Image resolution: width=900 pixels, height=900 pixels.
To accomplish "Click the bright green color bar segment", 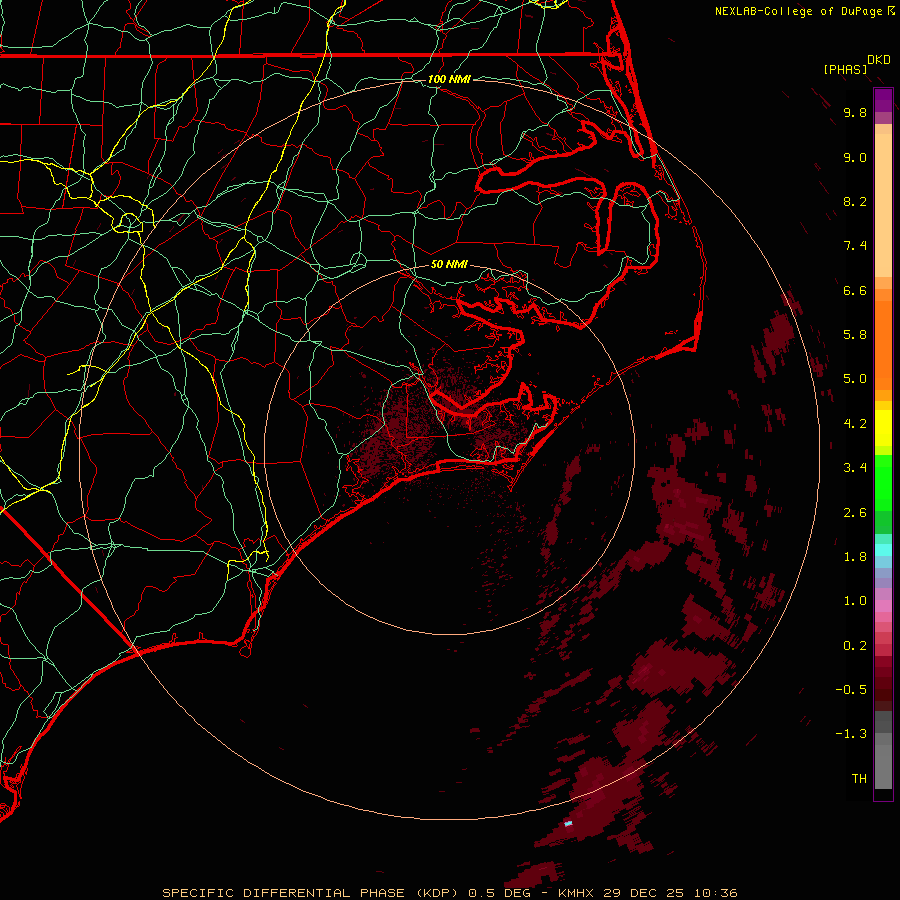I will point(883,483).
